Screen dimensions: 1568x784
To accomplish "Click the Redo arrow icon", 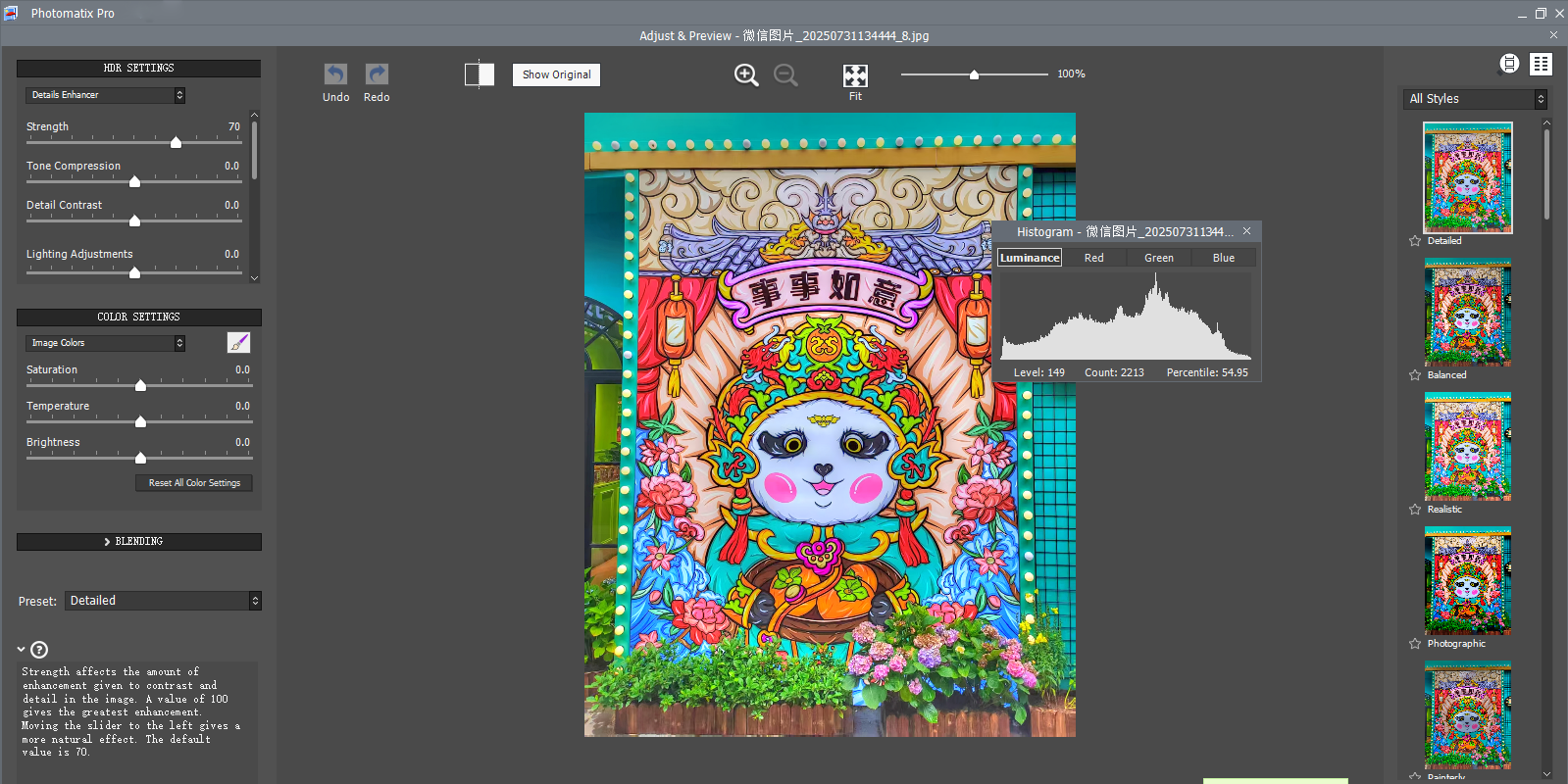I will tap(377, 74).
